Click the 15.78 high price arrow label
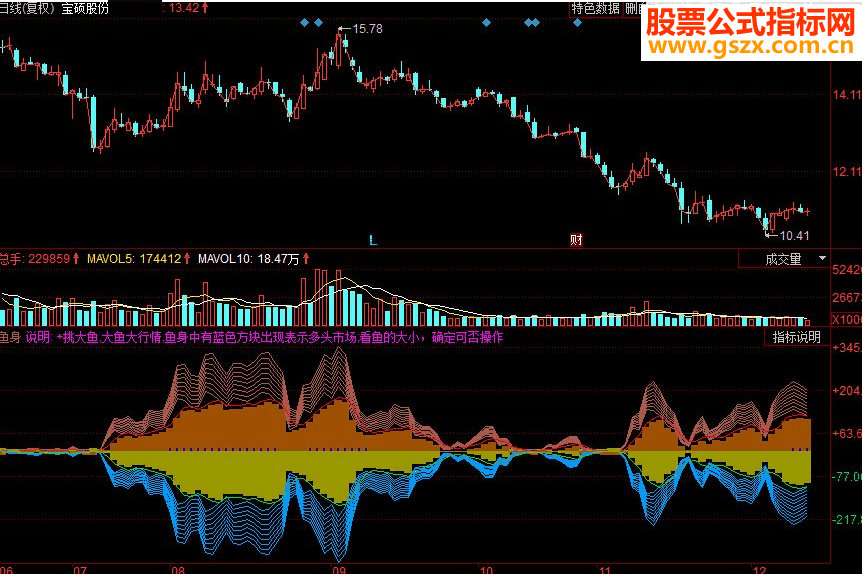The image size is (868, 578). pyautogui.click(x=360, y=29)
